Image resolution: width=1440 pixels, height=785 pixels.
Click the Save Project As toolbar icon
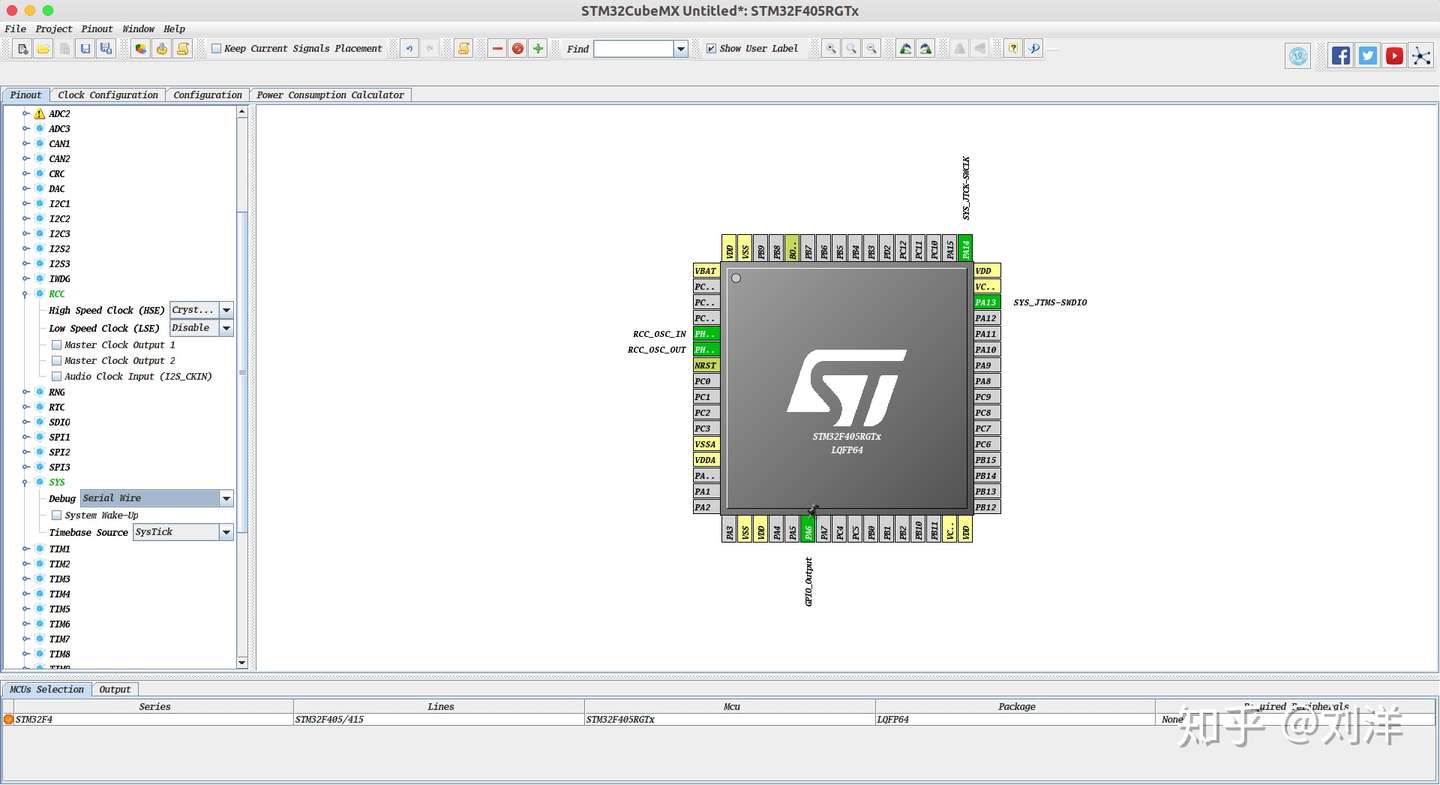[x=106, y=48]
